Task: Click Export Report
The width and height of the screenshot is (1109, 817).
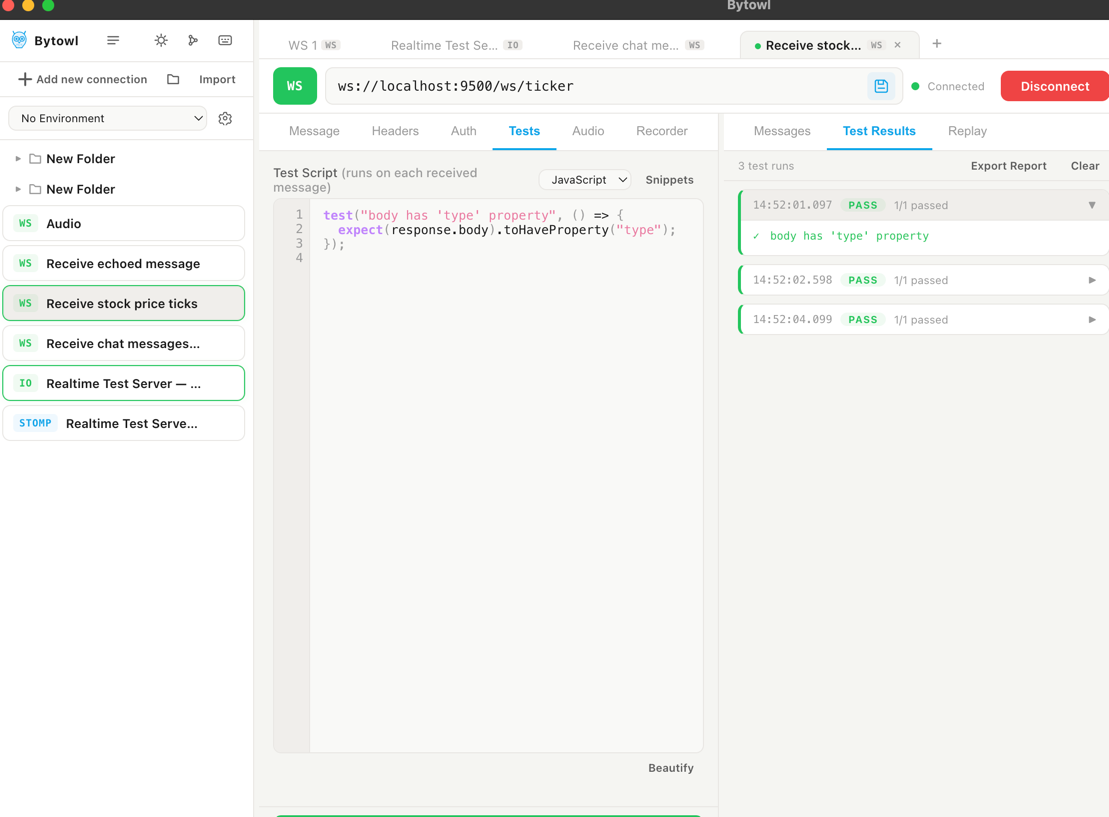Action: pos(1008,166)
